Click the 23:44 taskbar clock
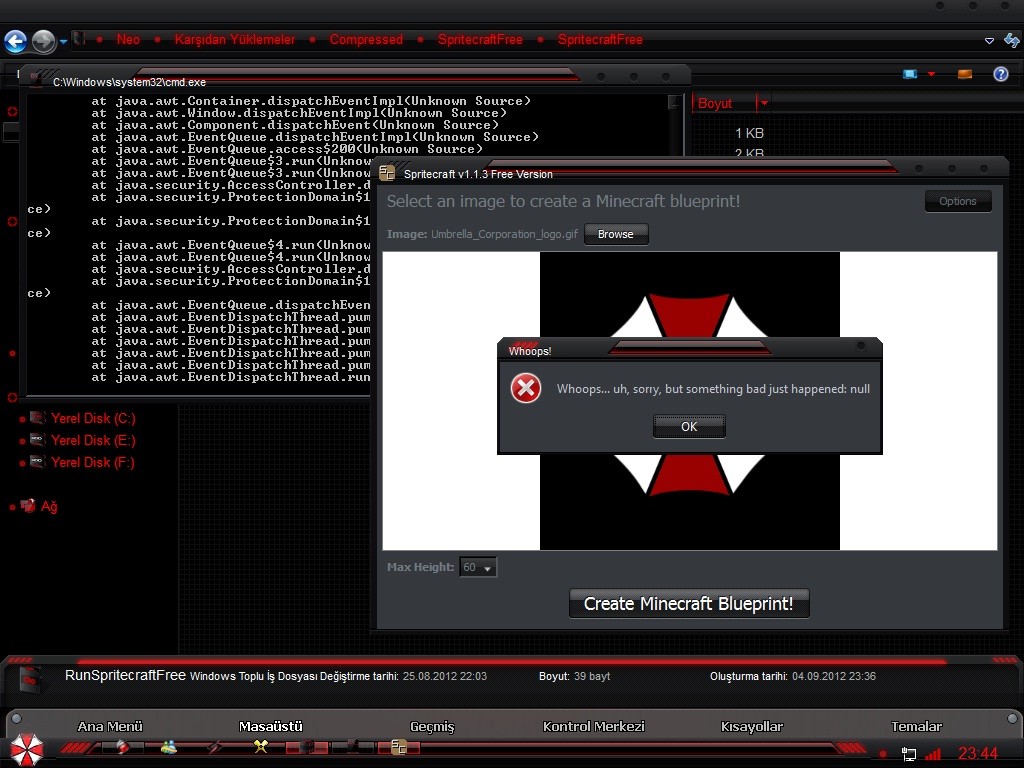 pos(978,754)
